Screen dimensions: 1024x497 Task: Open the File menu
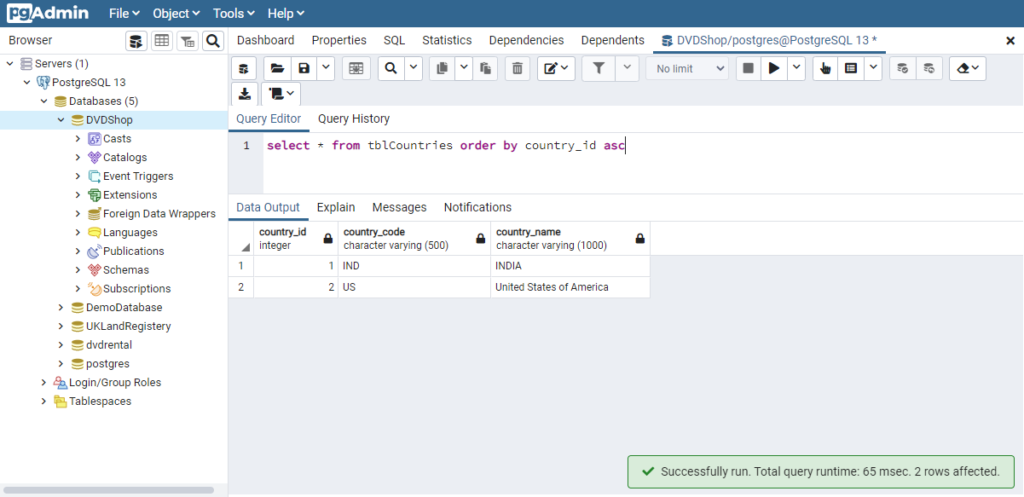point(124,13)
